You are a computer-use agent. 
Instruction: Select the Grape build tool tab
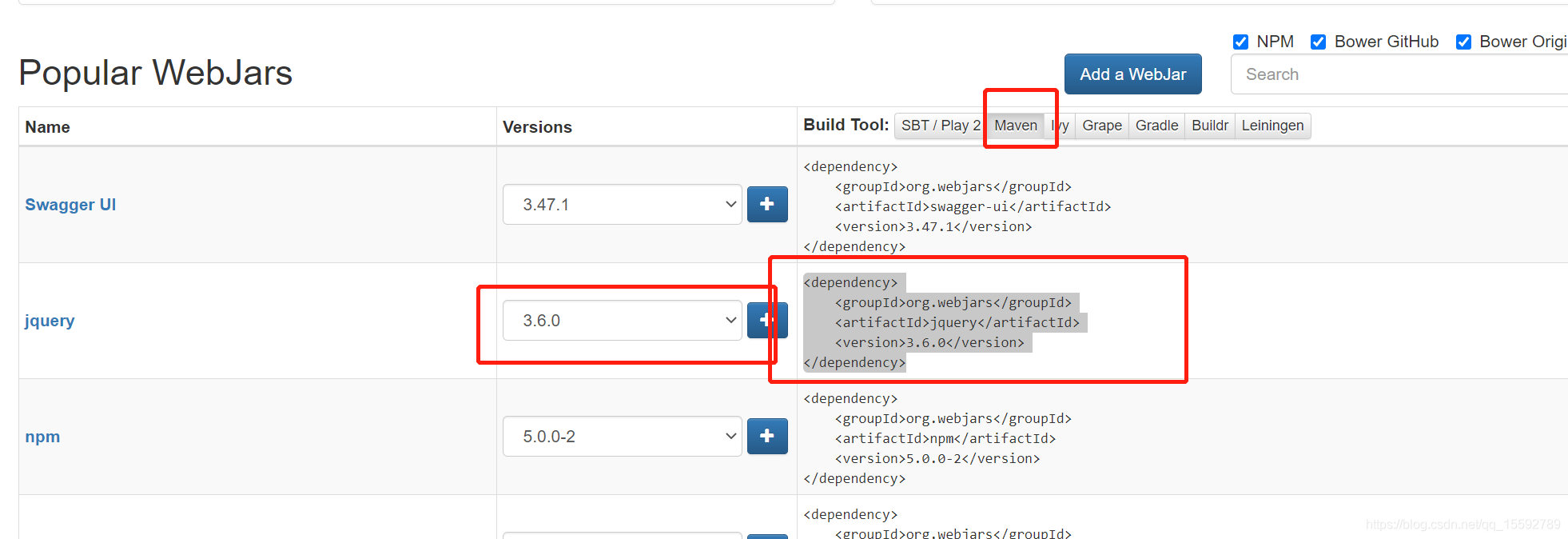pos(1102,126)
